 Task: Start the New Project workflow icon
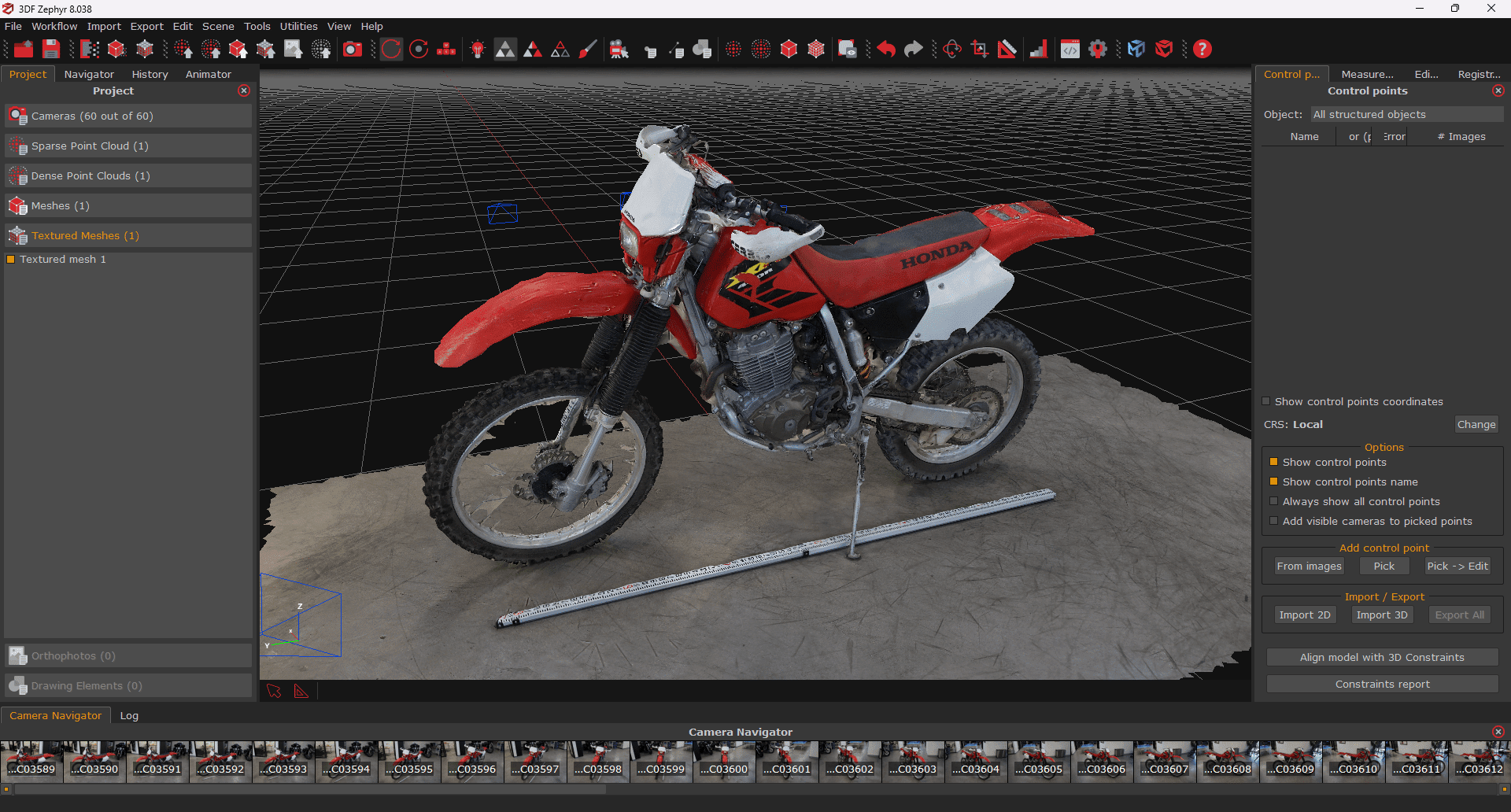tap(90, 50)
